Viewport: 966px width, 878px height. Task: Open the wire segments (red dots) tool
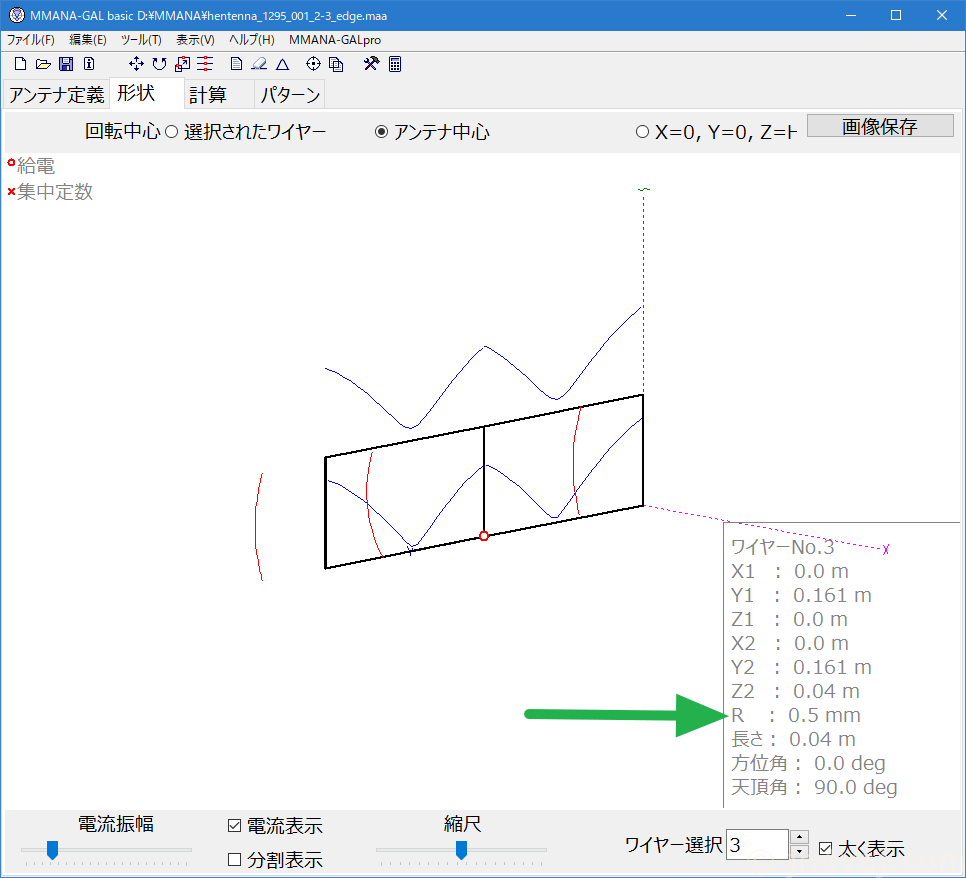(205, 64)
